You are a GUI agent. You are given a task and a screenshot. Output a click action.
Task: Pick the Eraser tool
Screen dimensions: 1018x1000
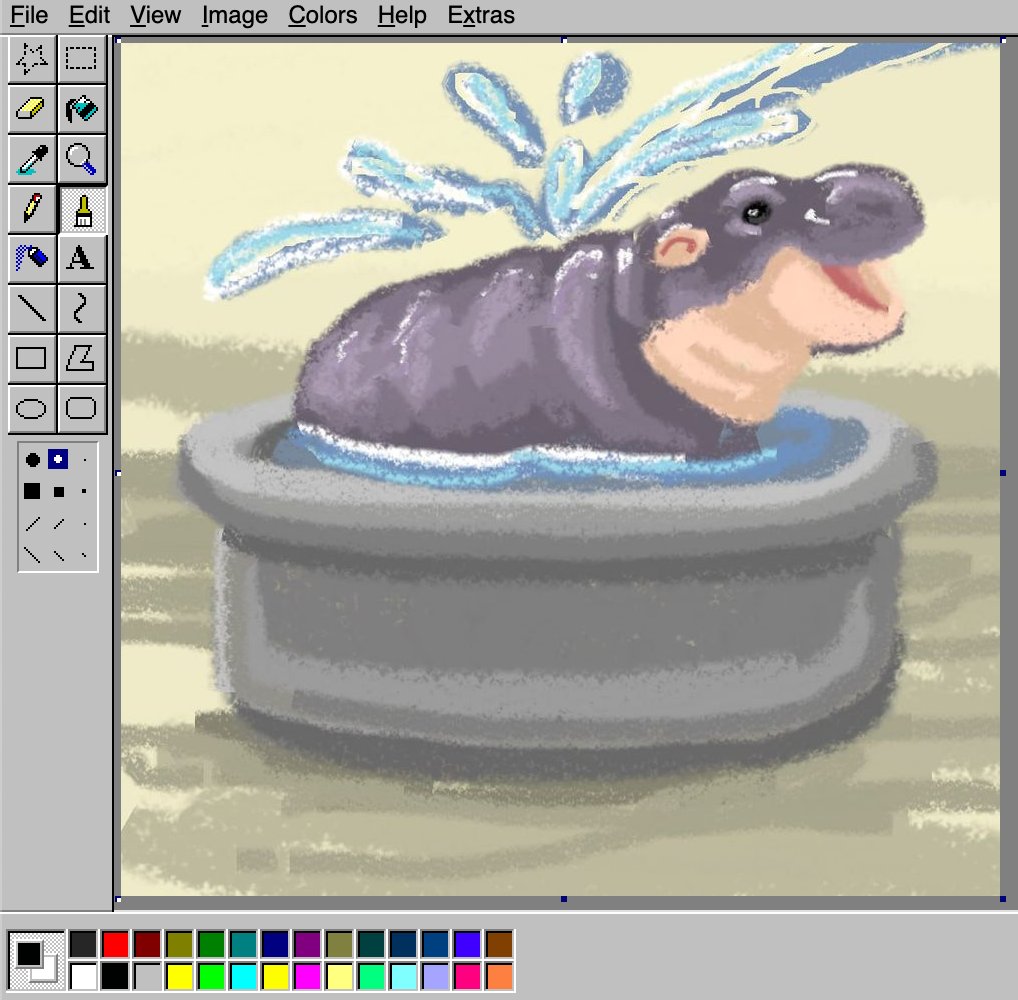pos(31,109)
